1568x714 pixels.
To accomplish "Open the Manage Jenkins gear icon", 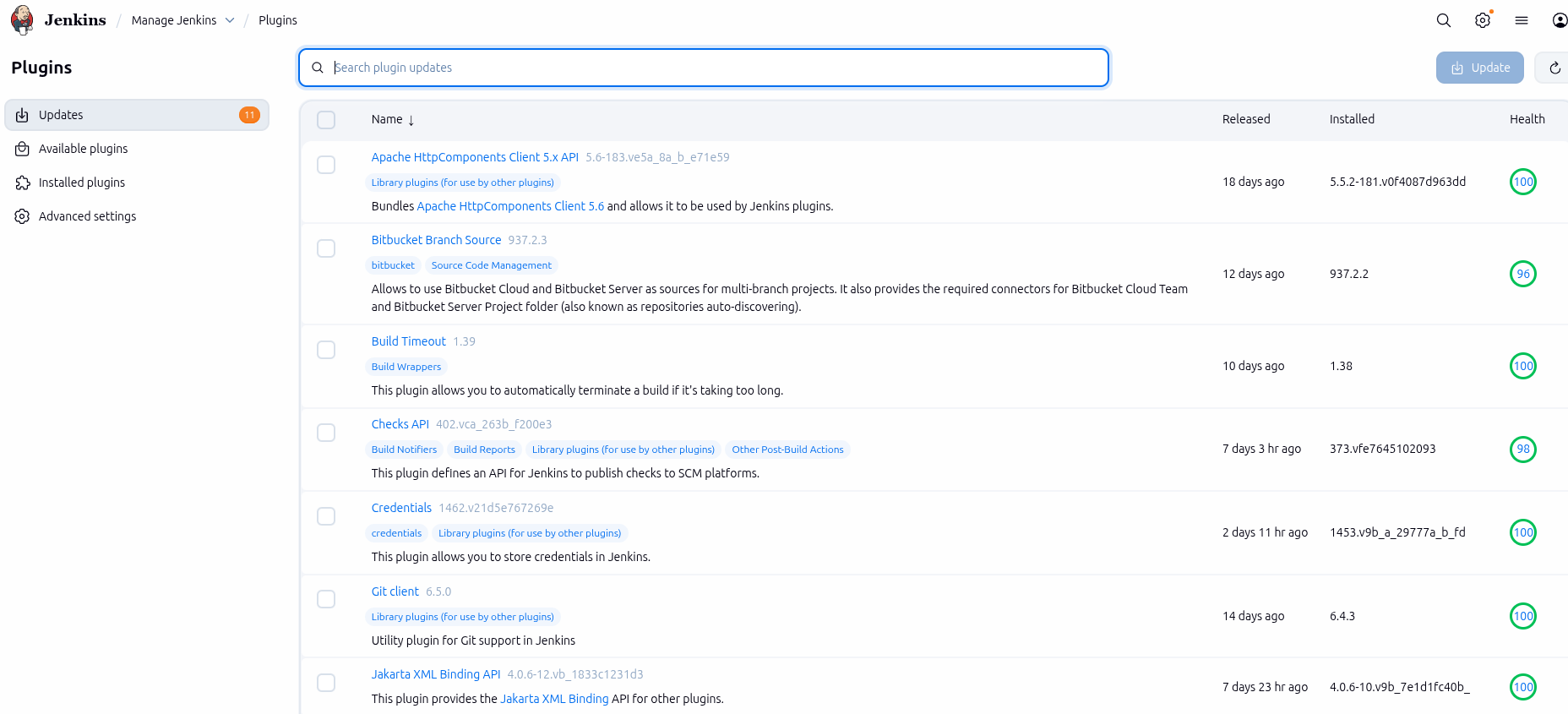I will (x=1483, y=20).
